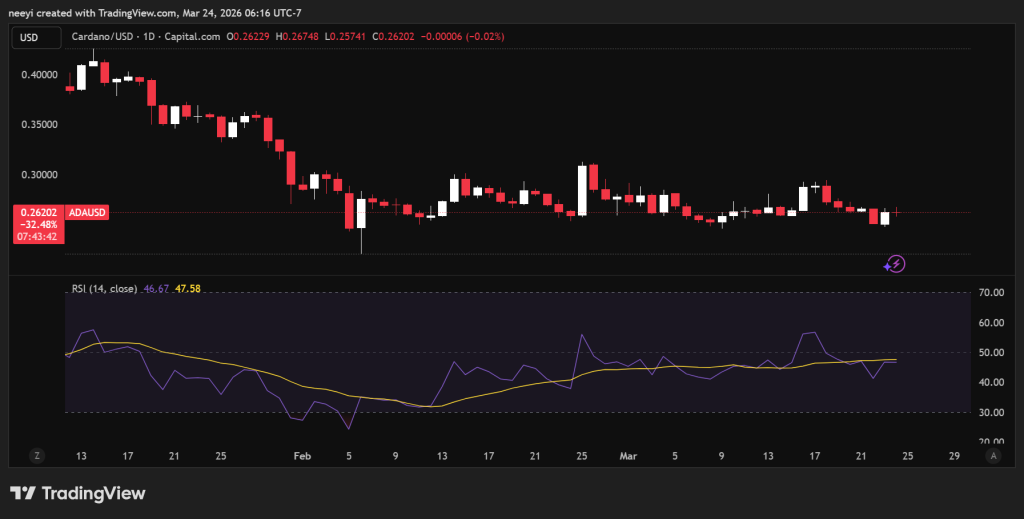Image resolution: width=1024 pixels, height=519 pixels.
Task: Click the TradingView logo at bottom left
Action: tap(78, 494)
